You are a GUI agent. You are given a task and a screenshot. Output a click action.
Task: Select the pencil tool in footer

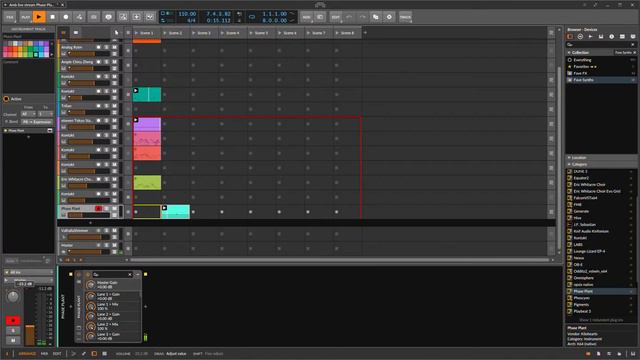tap(84, 354)
